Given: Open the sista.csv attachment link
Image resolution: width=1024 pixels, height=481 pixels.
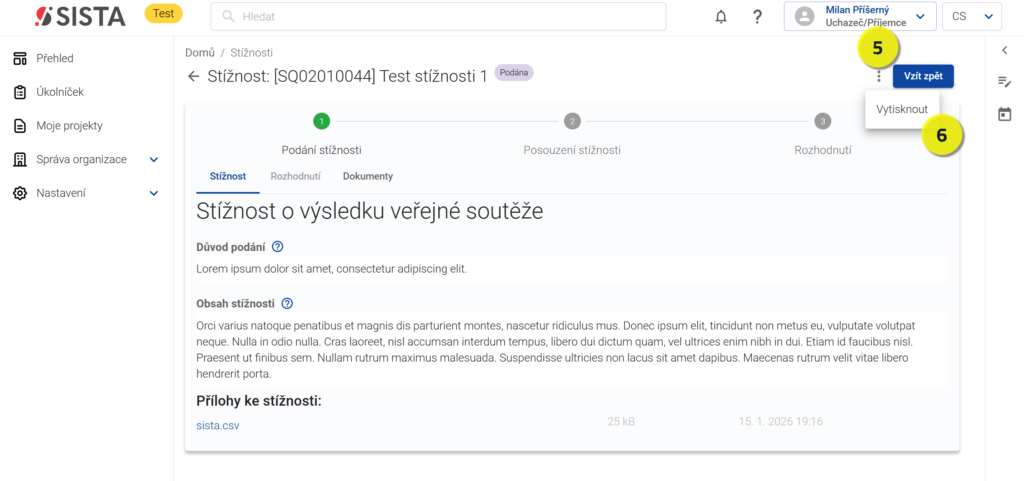Looking at the screenshot, I should click(218, 425).
